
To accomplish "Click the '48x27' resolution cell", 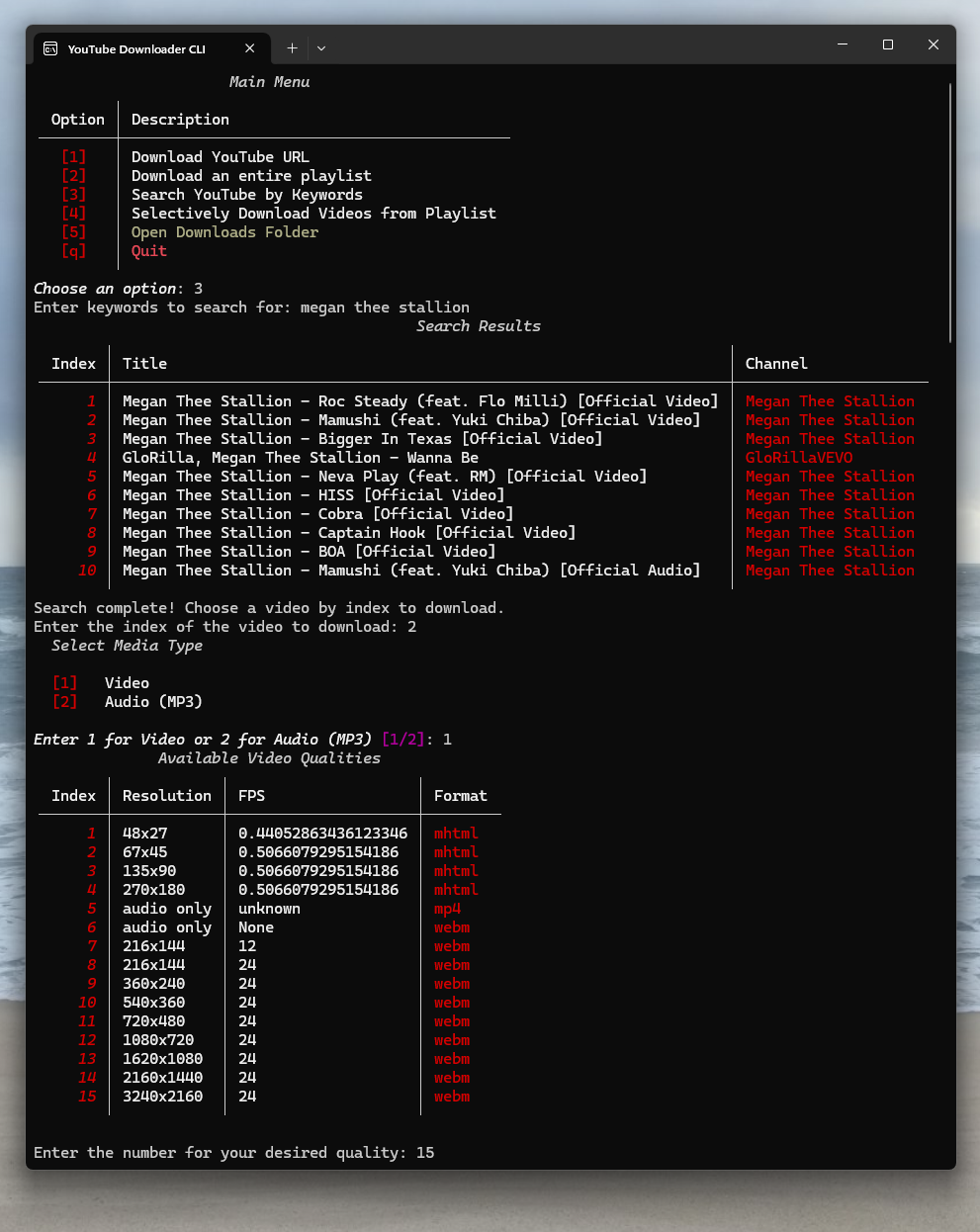I will tap(144, 834).
